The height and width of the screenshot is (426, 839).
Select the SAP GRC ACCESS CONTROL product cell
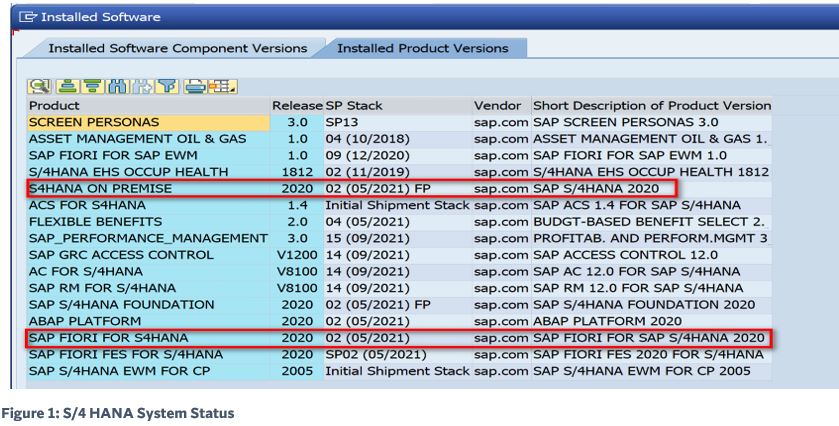pos(148,255)
